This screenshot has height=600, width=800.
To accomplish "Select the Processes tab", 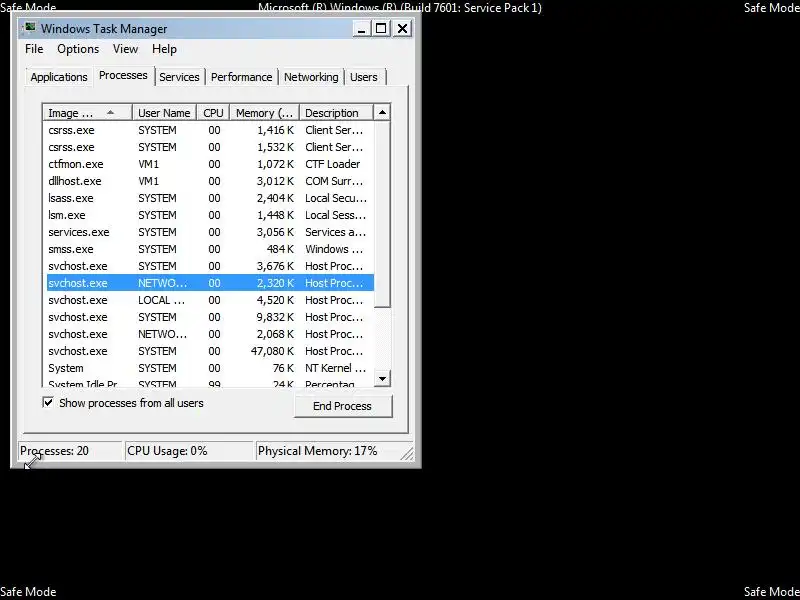I will pyautogui.click(x=123, y=75).
